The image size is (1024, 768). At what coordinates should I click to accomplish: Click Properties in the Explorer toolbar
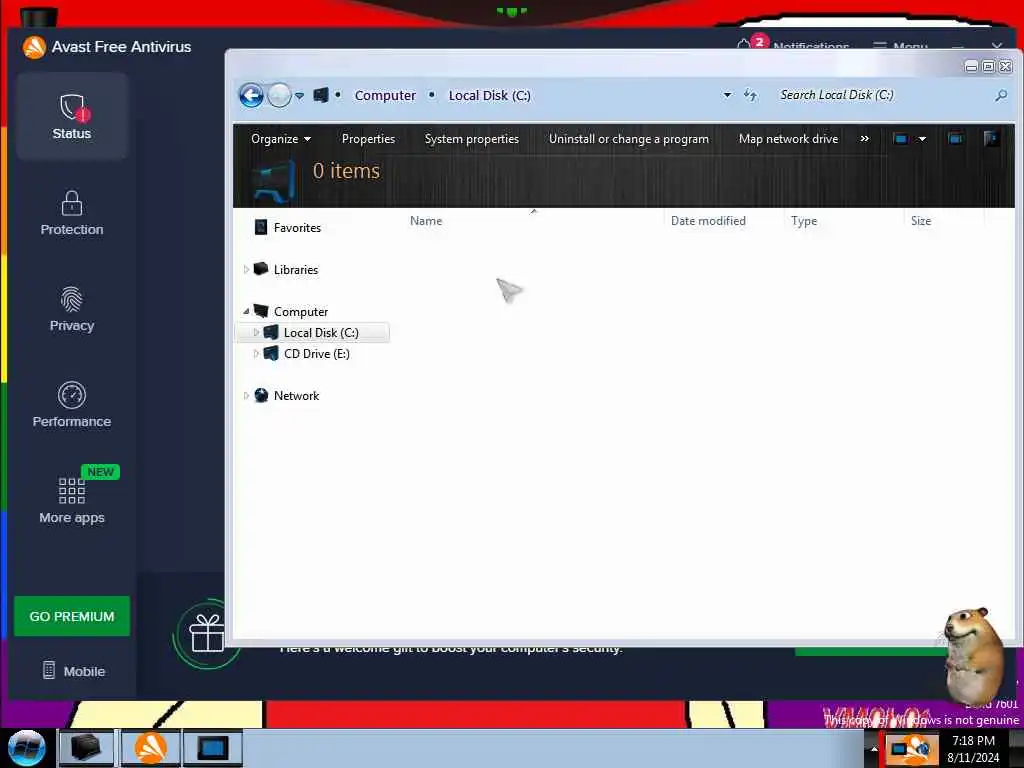tap(368, 139)
